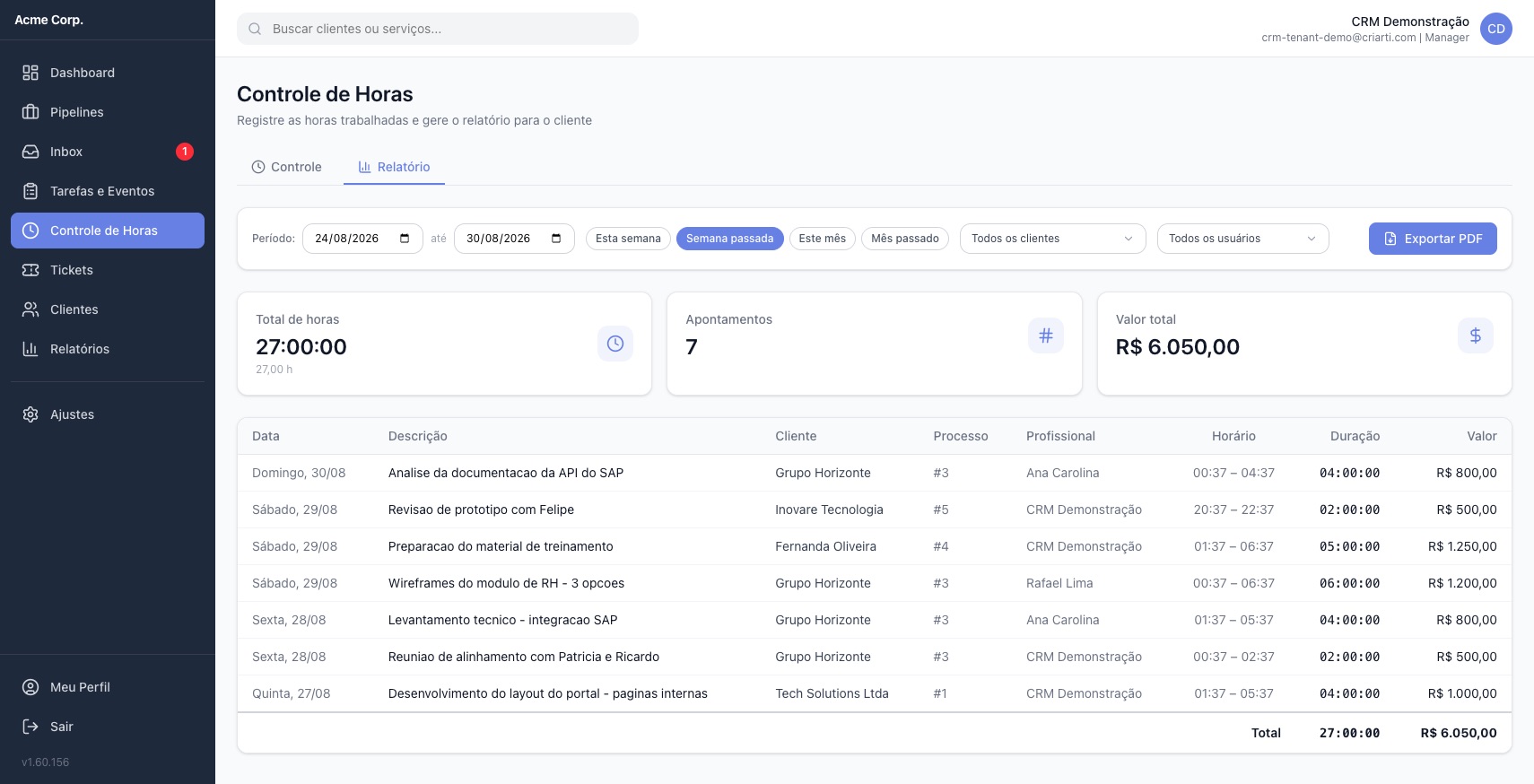
Task: Switch to the Controle tab
Action: click(286, 167)
